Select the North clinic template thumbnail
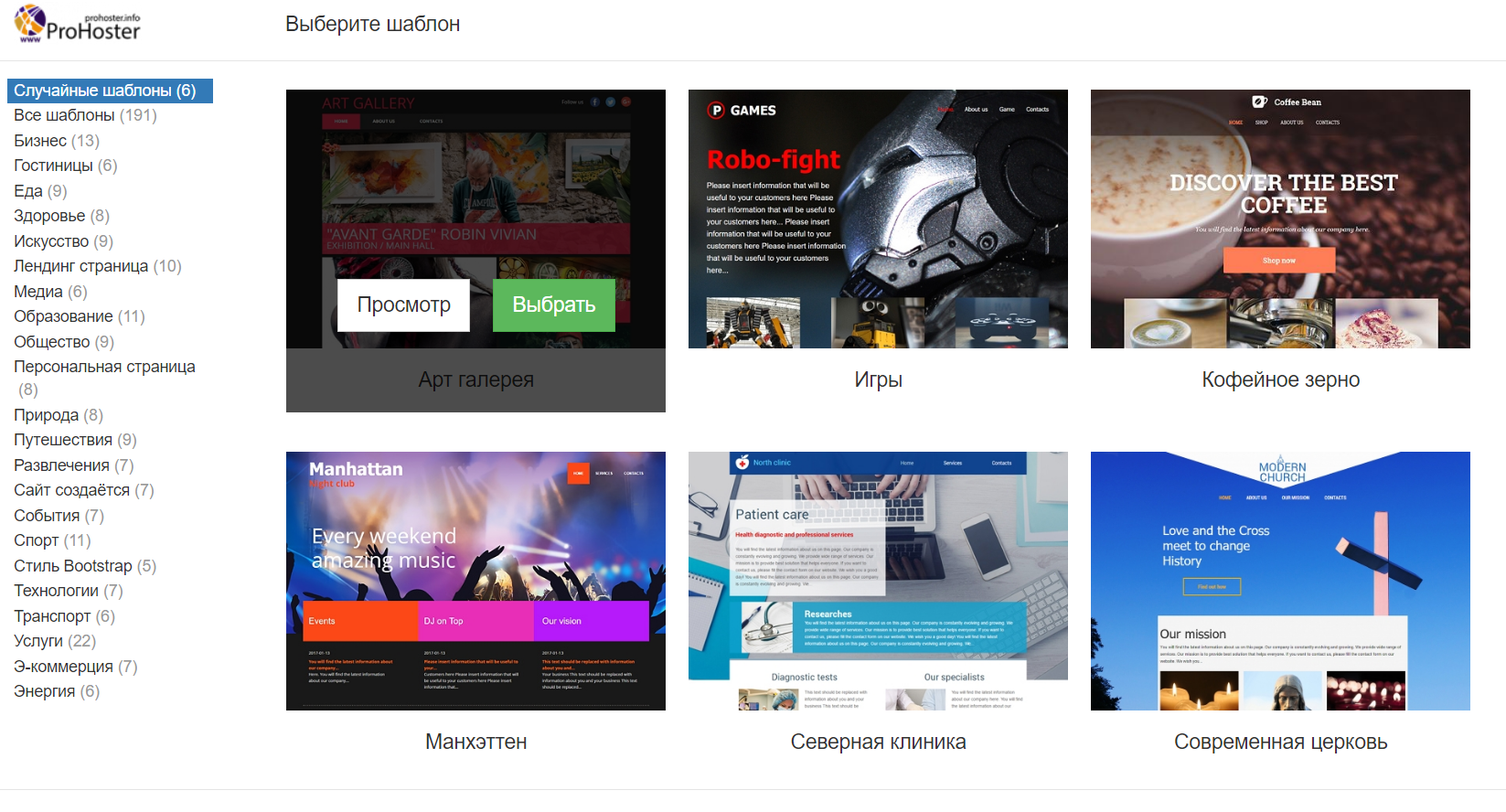1506x812 pixels. [878, 581]
